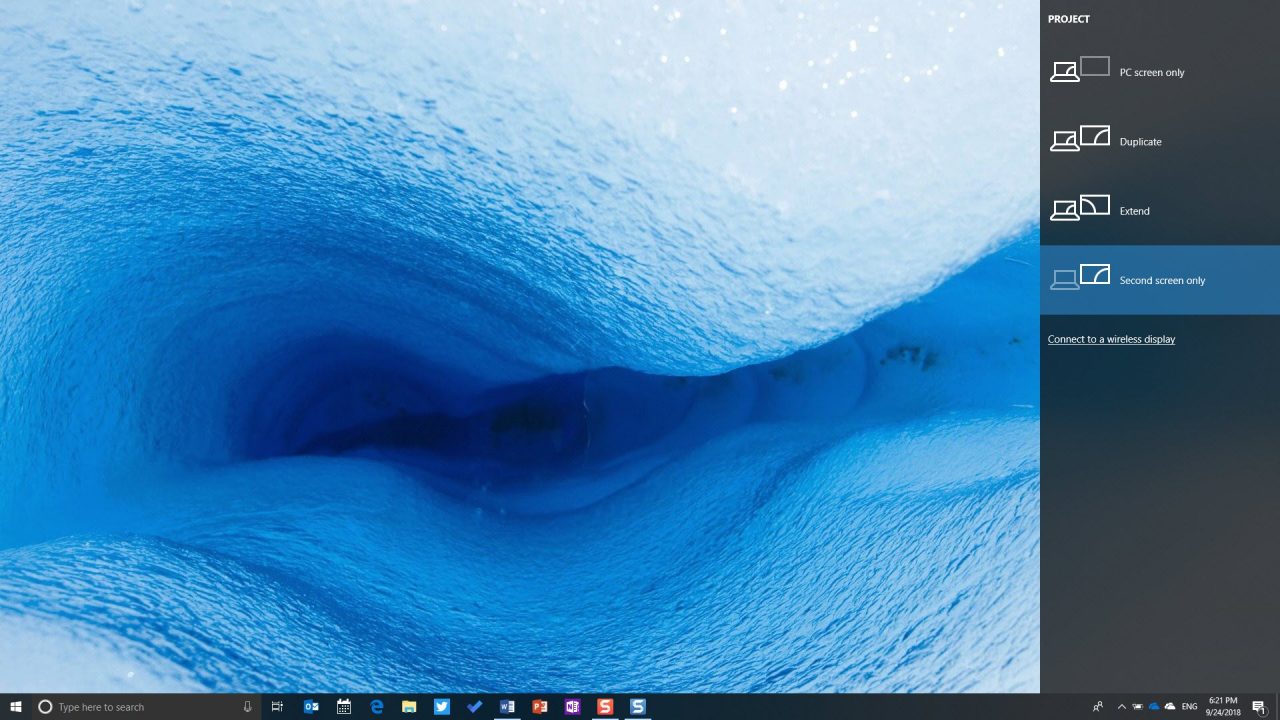Expand hidden system tray icons
Image resolution: width=1280 pixels, height=720 pixels.
point(1121,707)
